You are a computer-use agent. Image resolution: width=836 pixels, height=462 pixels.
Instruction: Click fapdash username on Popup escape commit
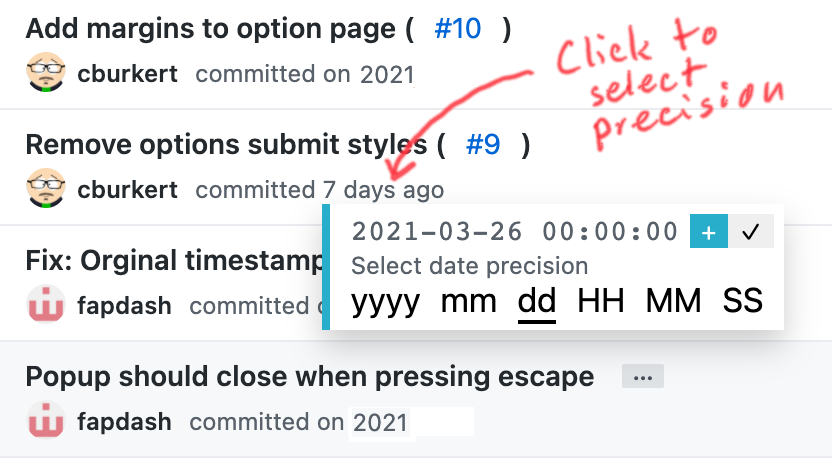pyautogui.click(x=124, y=422)
